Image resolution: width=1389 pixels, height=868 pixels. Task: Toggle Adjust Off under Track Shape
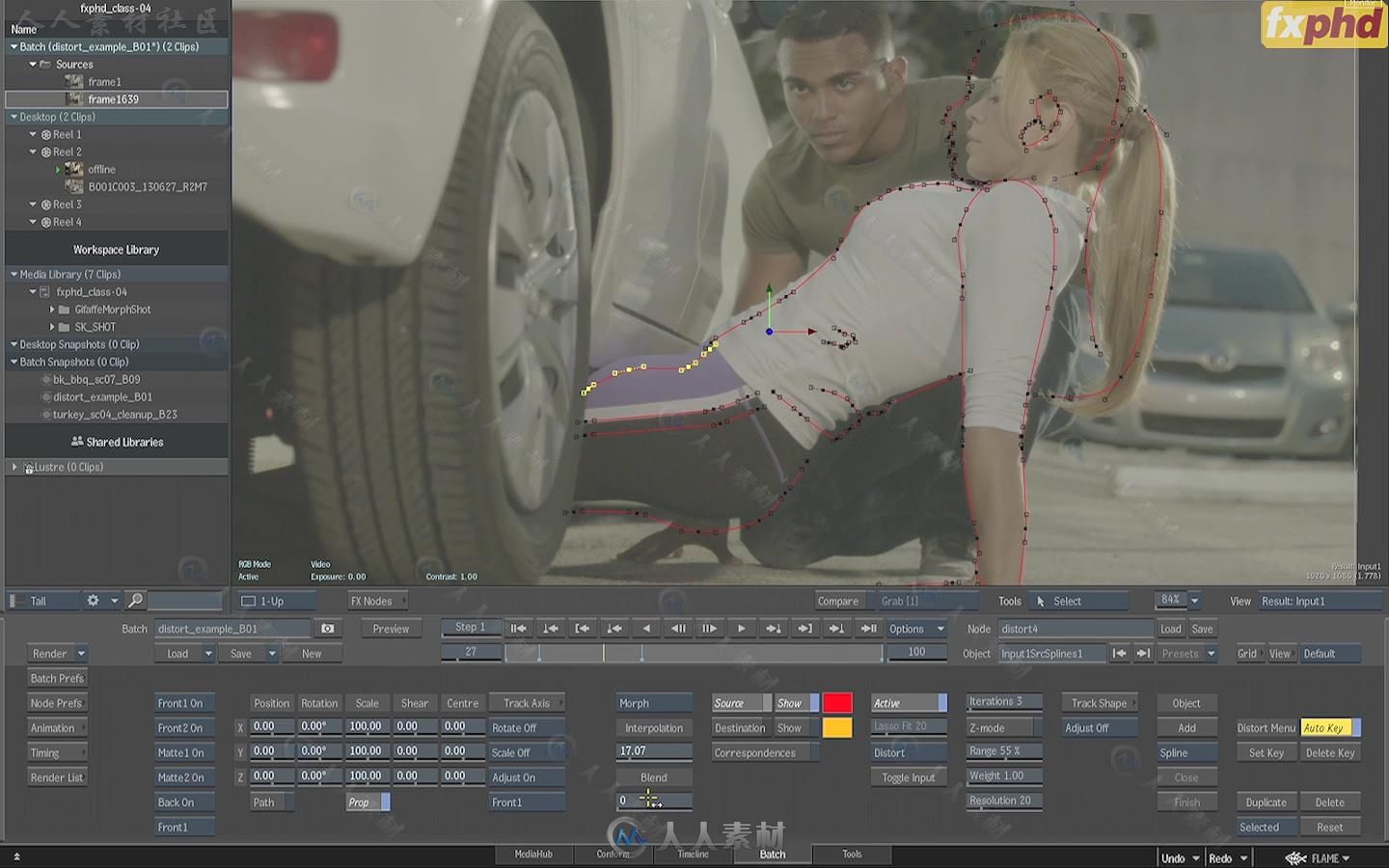[1100, 728]
